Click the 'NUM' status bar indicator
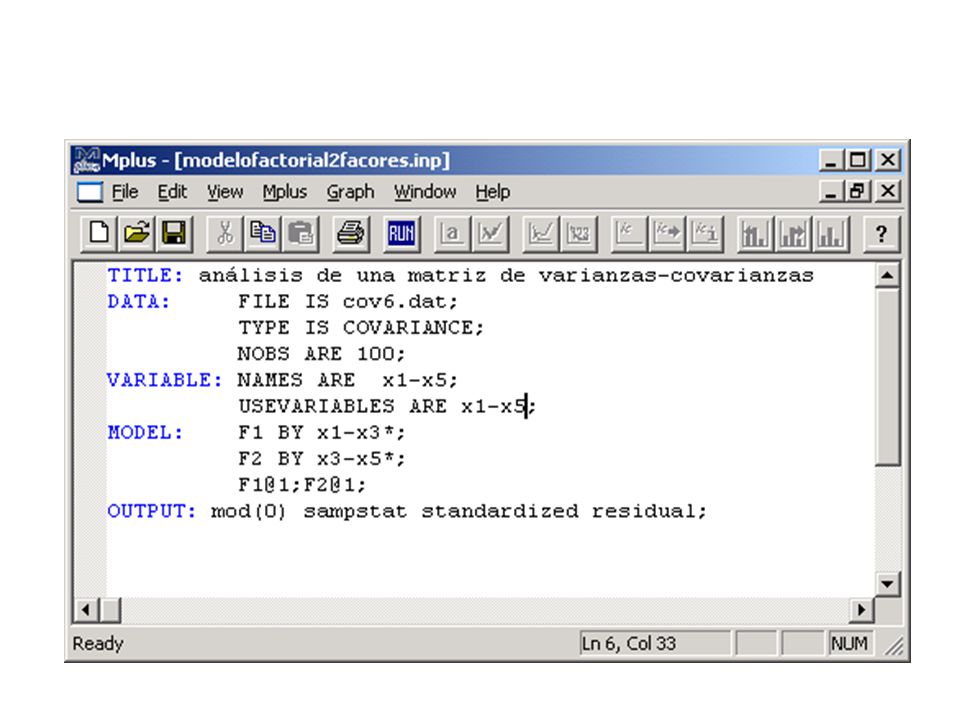This screenshot has height=720, width=960. (849, 643)
